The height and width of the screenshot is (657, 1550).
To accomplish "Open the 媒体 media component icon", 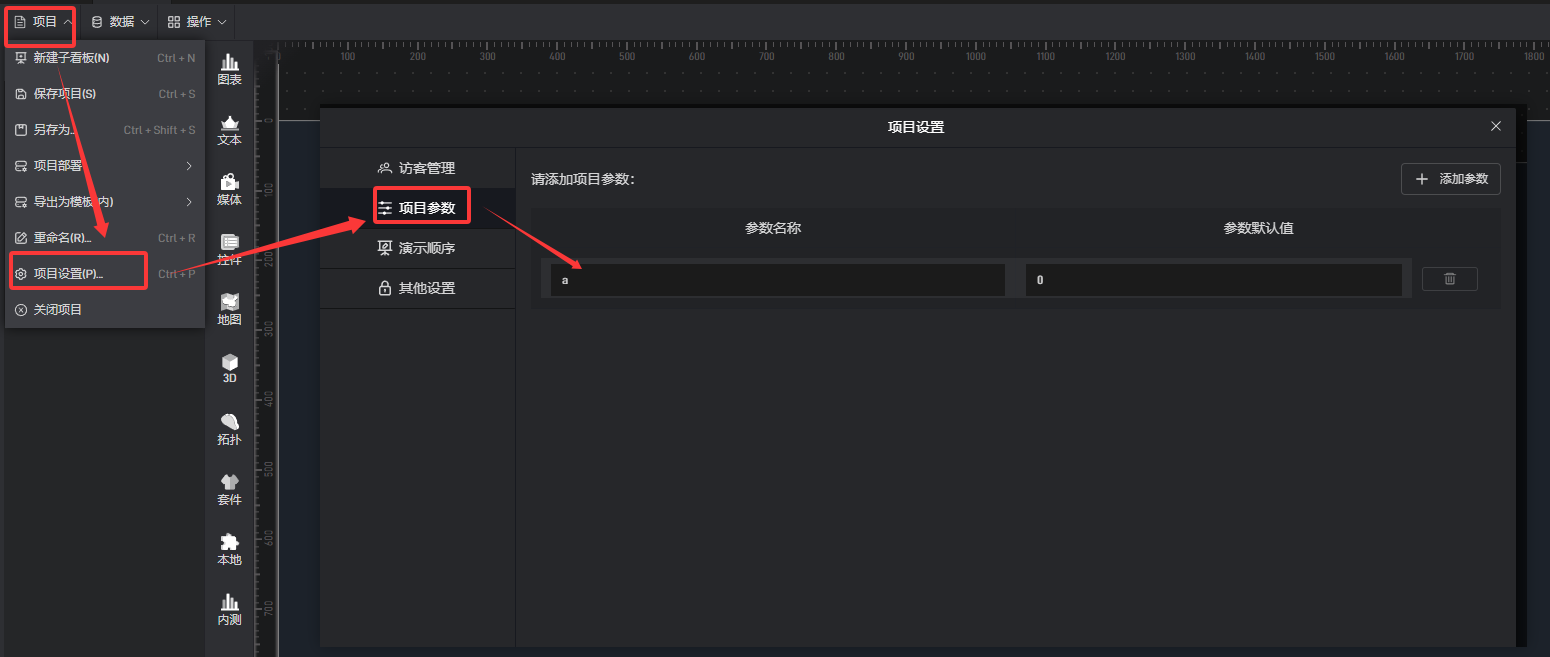I will (230, 189).
